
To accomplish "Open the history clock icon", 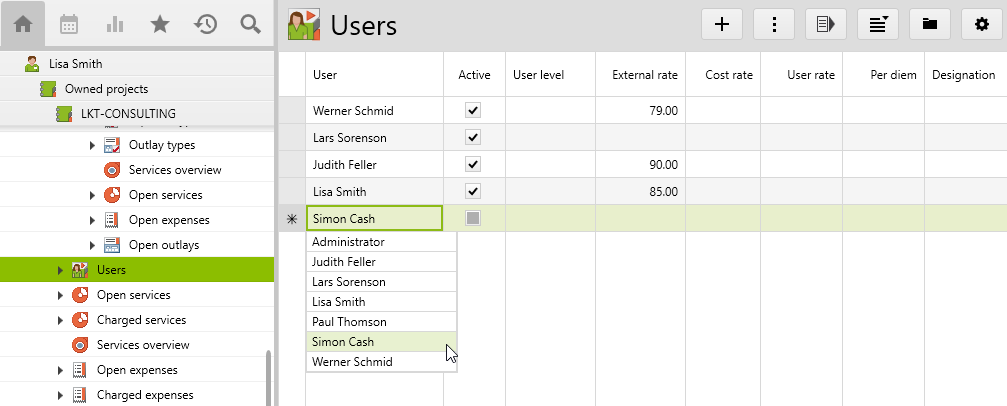I will (205, 25).
